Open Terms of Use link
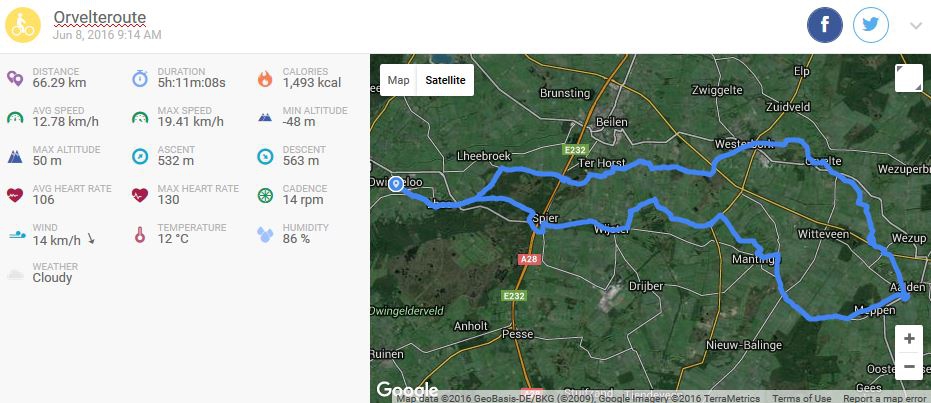Image resolution: width=931 pixels, height=403 pixels. pos(799,398)
